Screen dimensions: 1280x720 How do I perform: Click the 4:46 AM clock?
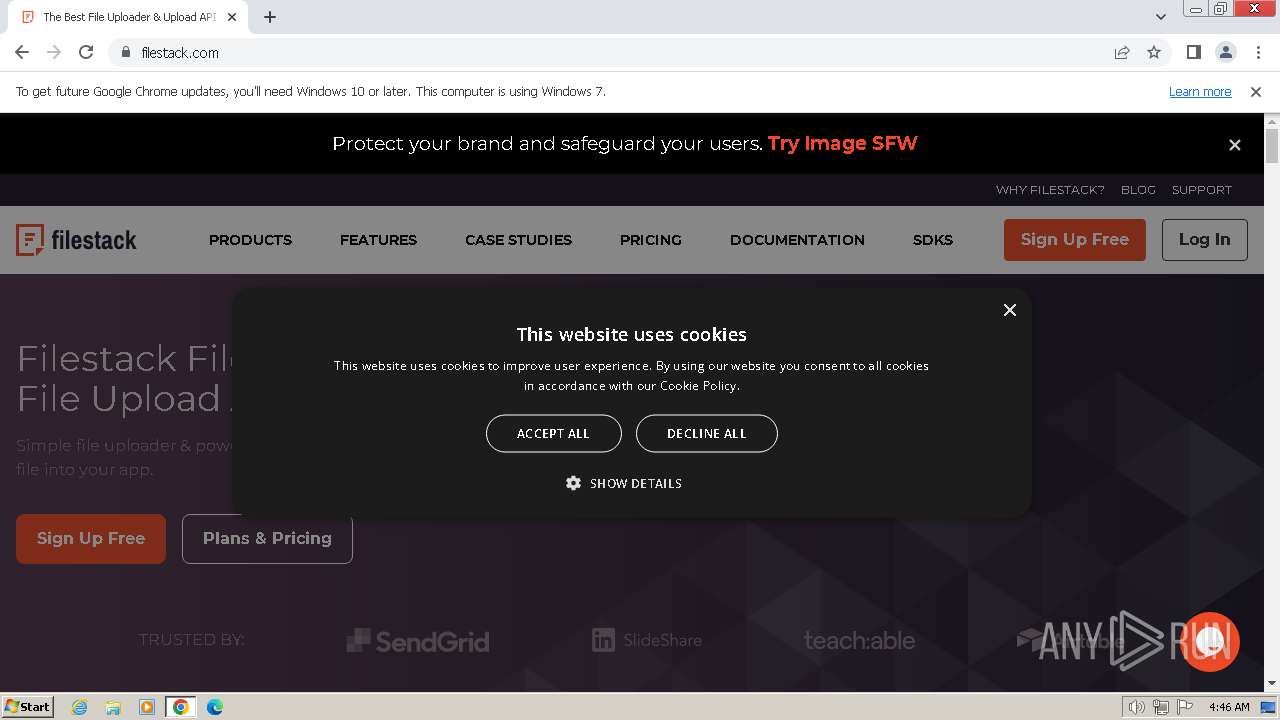(1229, 707)
